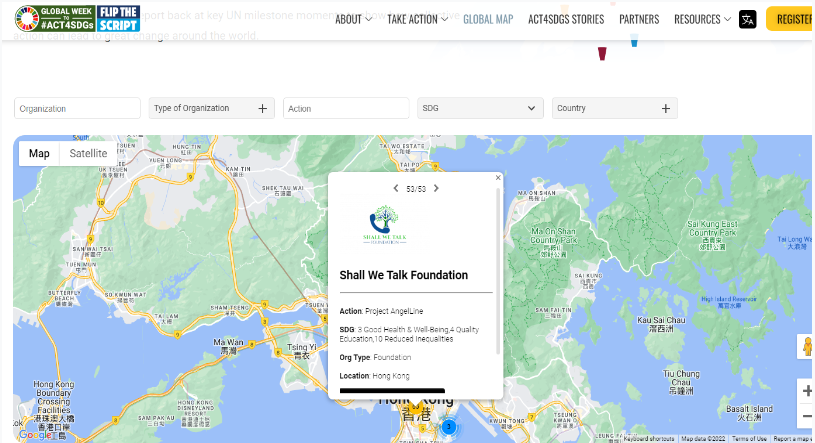815x443 pixels.
Task: Go to previous entry in popup
Action: [396, 188]
